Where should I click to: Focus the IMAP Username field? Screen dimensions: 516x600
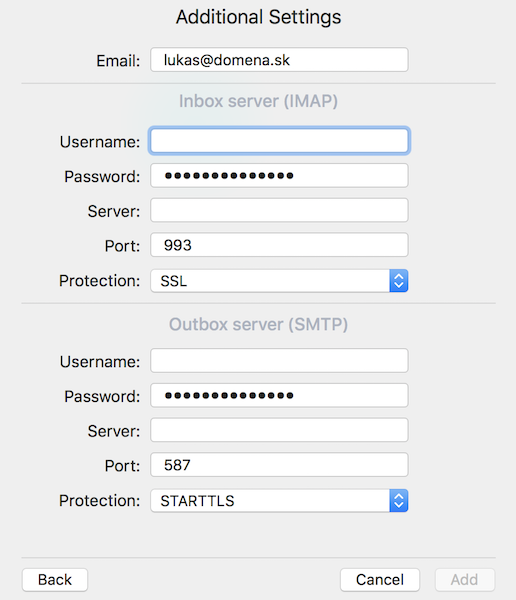(x=279, y=141)
